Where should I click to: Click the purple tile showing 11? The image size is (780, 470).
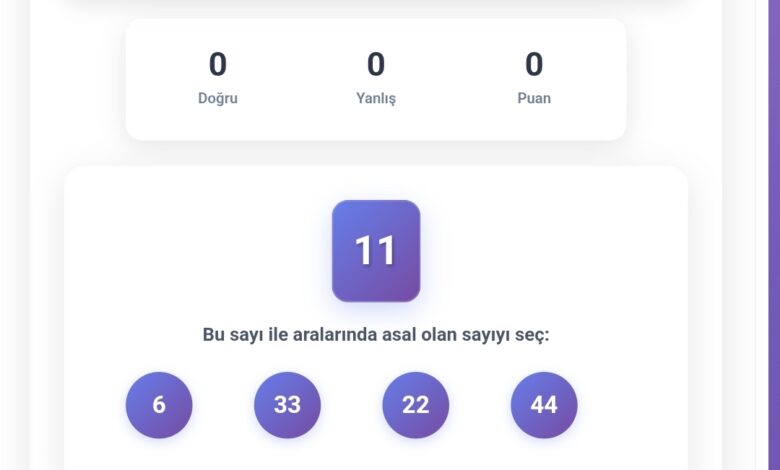[x=376, y=251]
